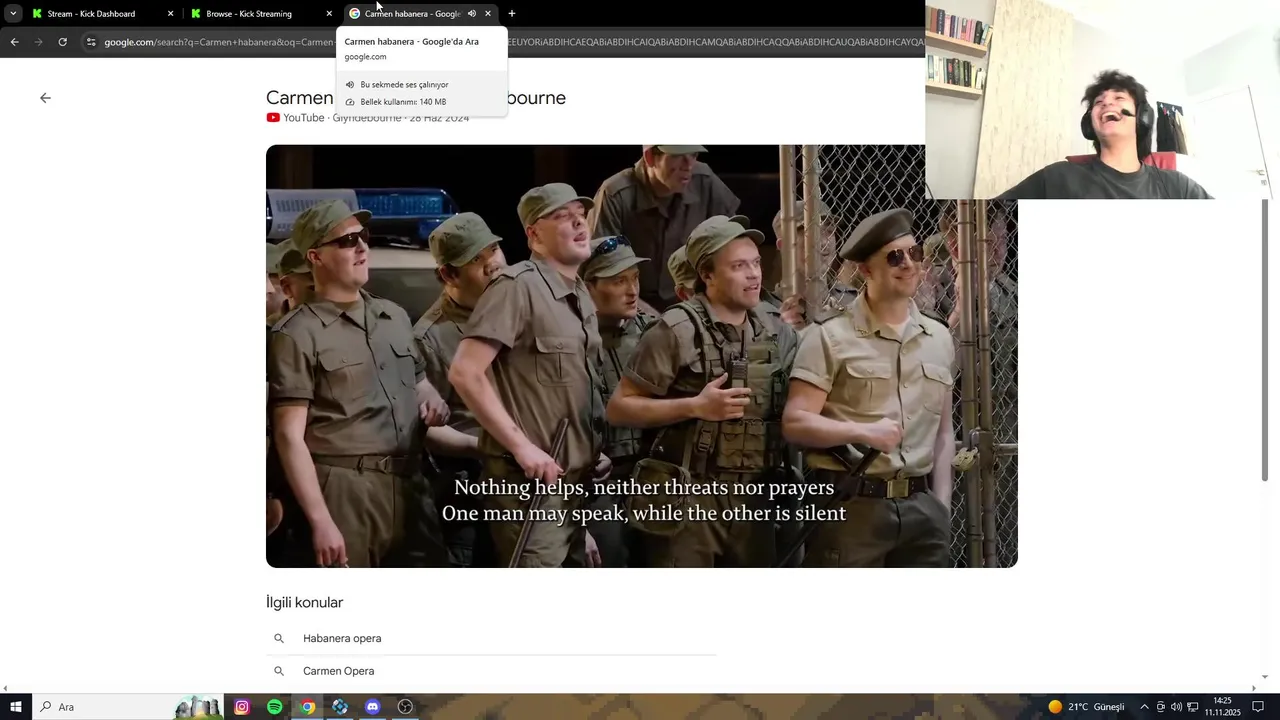Open OBS Studio from the taskbar
Screen dimensions: 1280x720
(405, 707)
